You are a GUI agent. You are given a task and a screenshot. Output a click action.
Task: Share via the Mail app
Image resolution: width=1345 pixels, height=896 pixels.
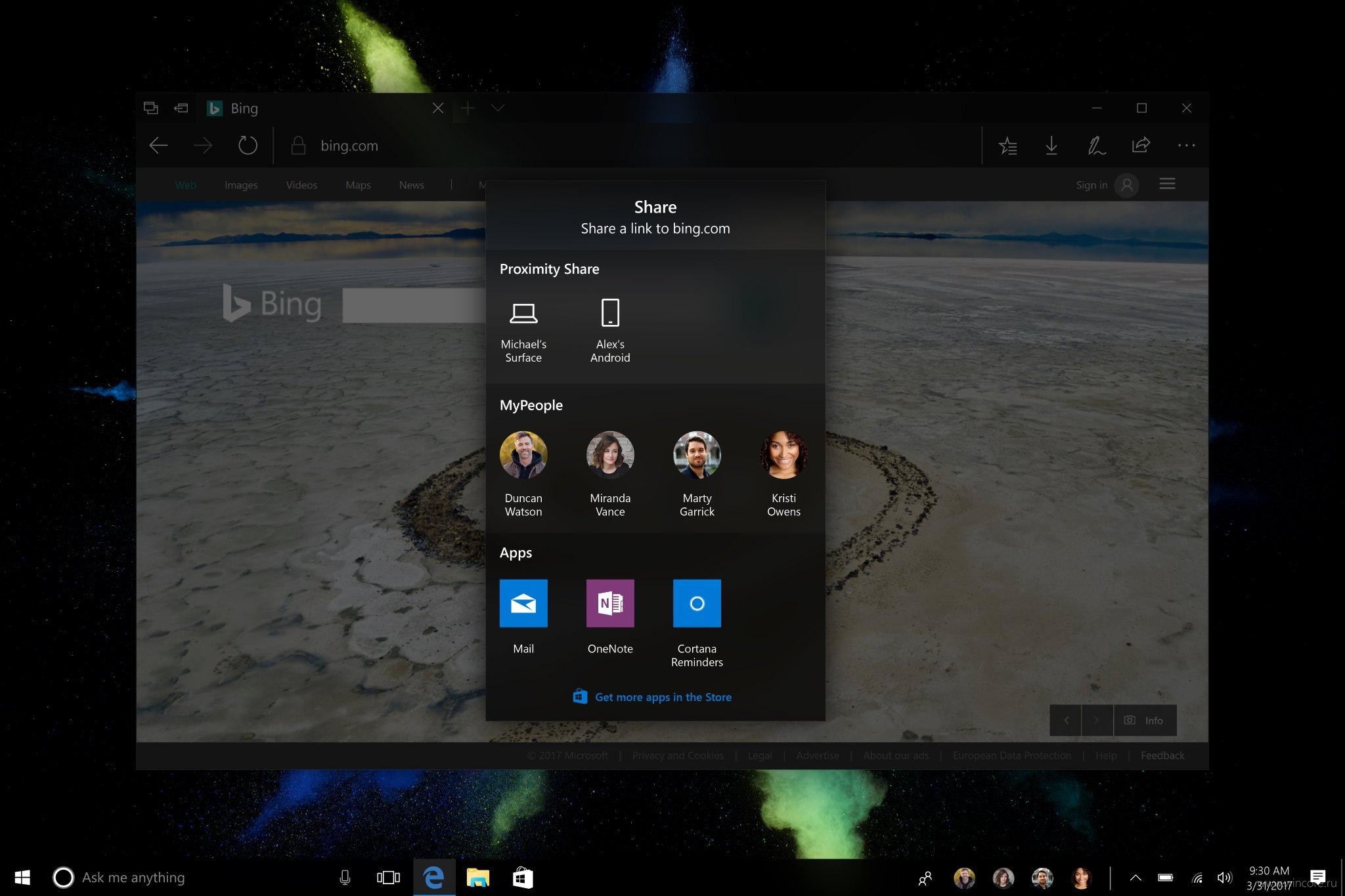pos(523,617)
